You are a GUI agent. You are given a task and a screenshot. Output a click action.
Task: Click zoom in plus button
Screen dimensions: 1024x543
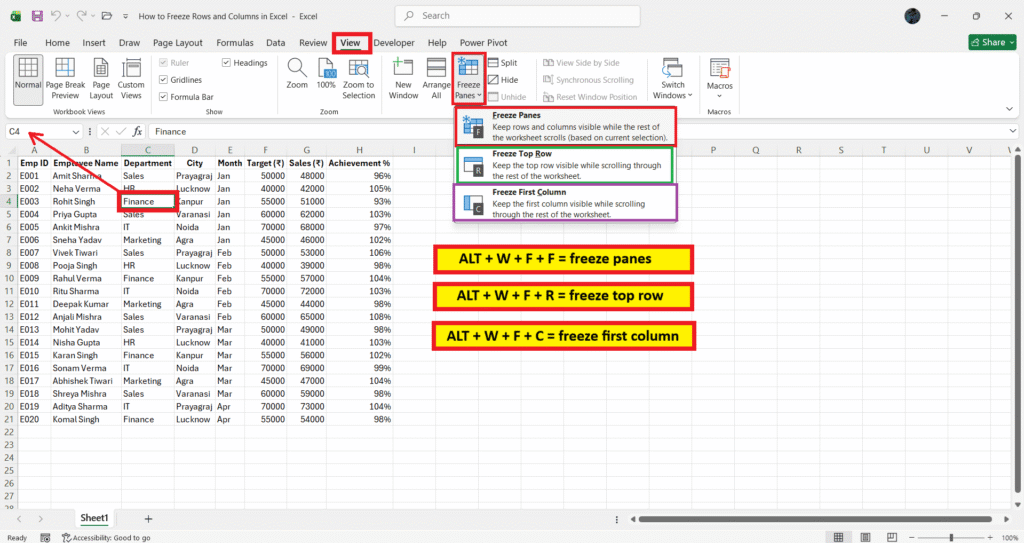click(991, 537)
